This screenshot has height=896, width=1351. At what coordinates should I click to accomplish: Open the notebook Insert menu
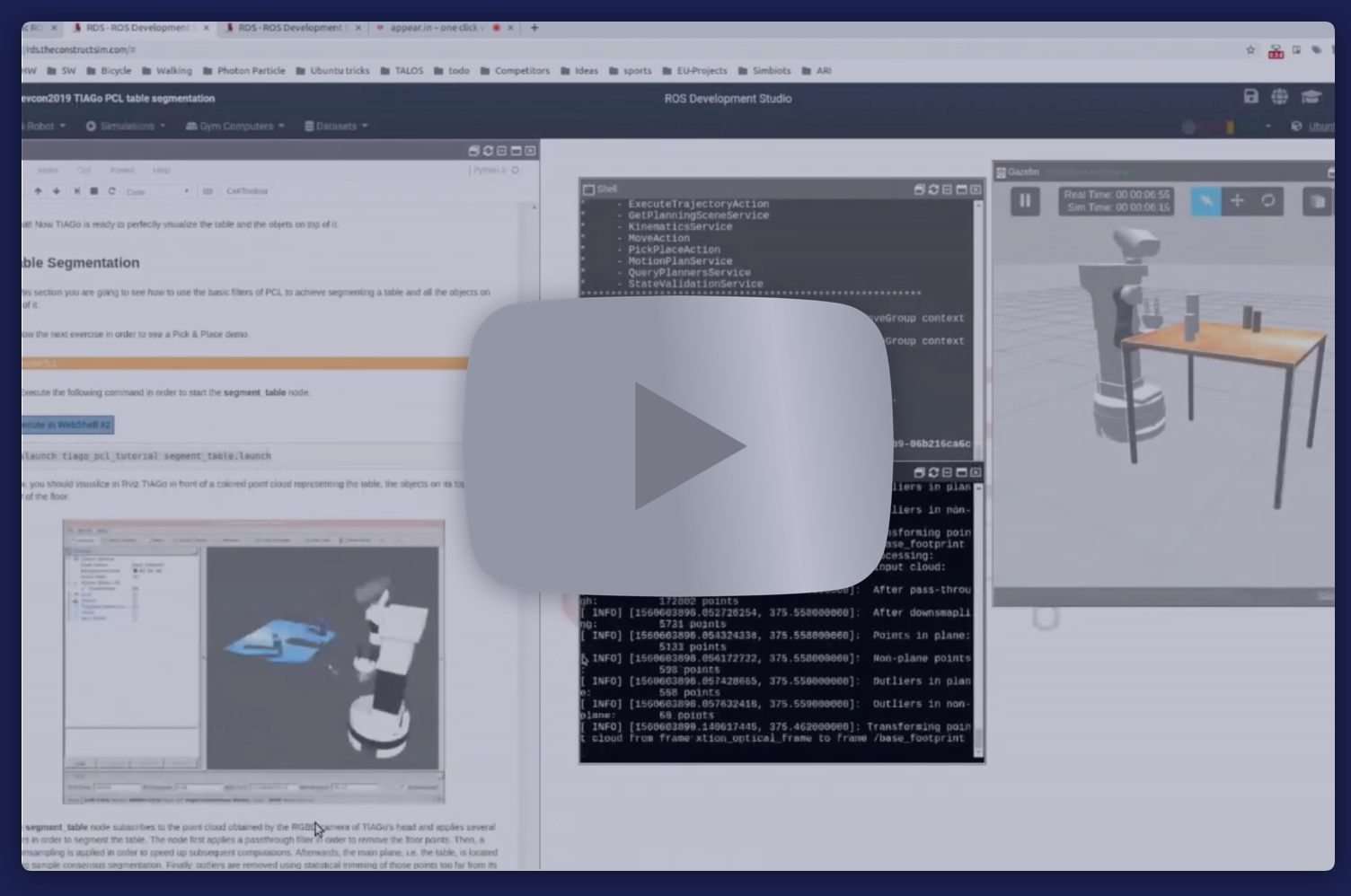click(x=48, y=170)
